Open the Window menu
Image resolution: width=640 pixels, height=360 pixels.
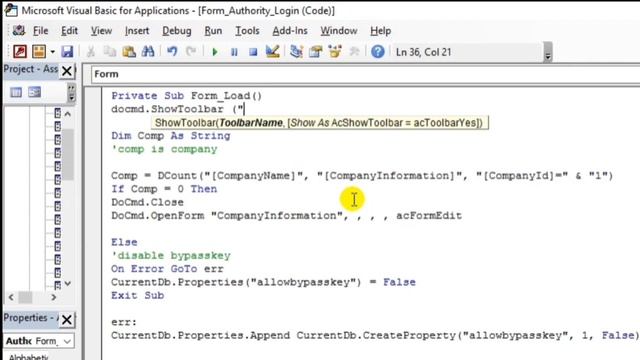click(x=339, y=31)
